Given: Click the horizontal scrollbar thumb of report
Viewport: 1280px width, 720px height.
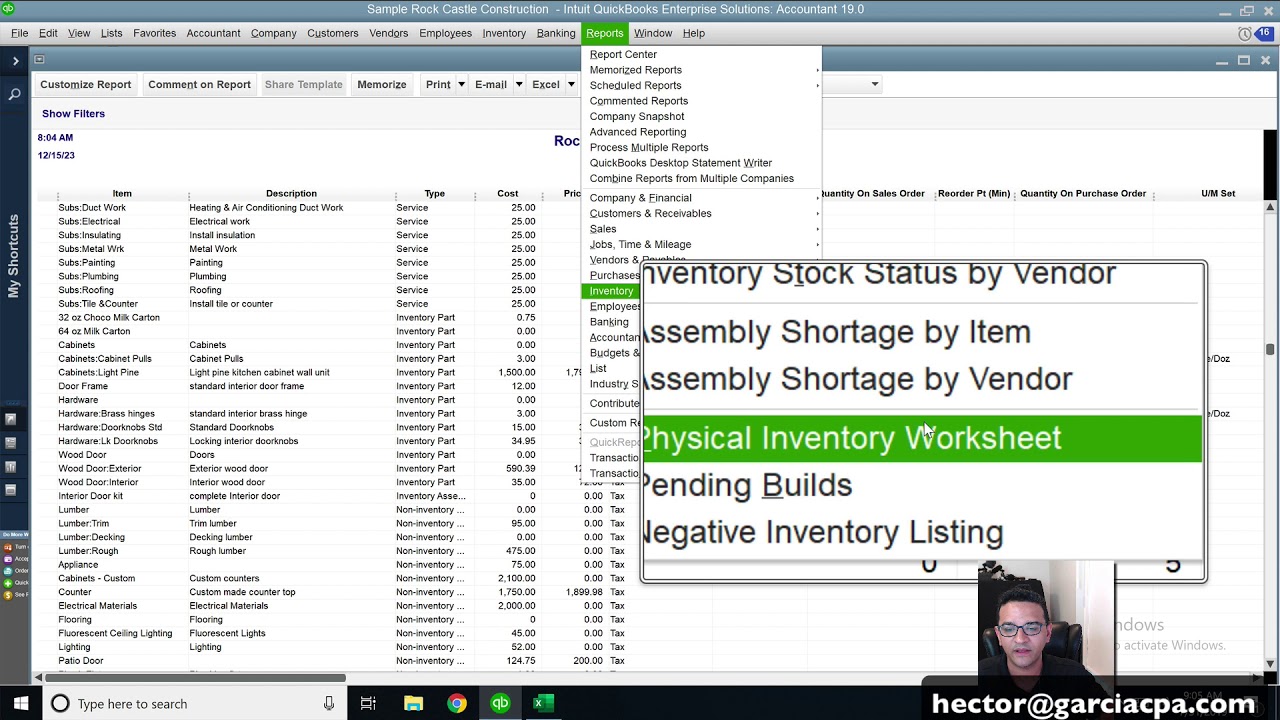Looking at the screenshot, I should 195,678.
